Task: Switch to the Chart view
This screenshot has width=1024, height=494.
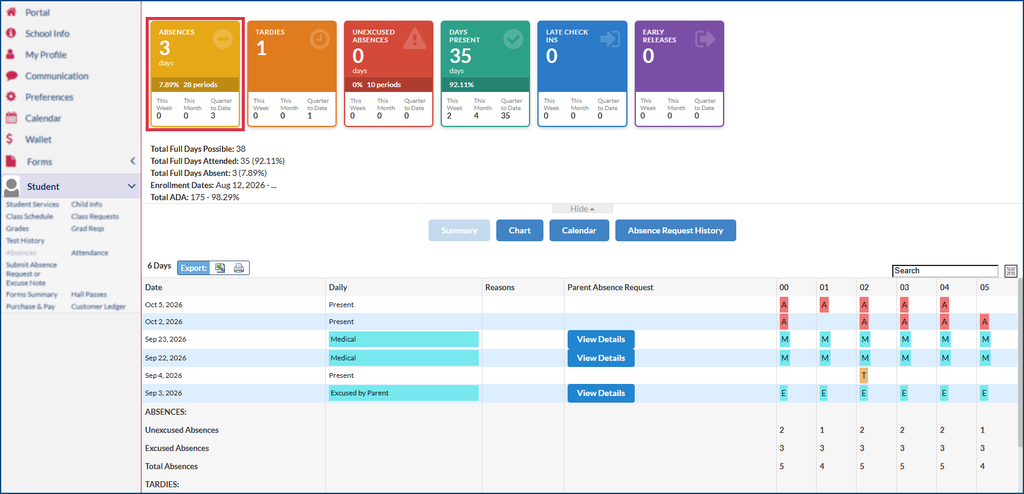Action: tap(520, 231)
